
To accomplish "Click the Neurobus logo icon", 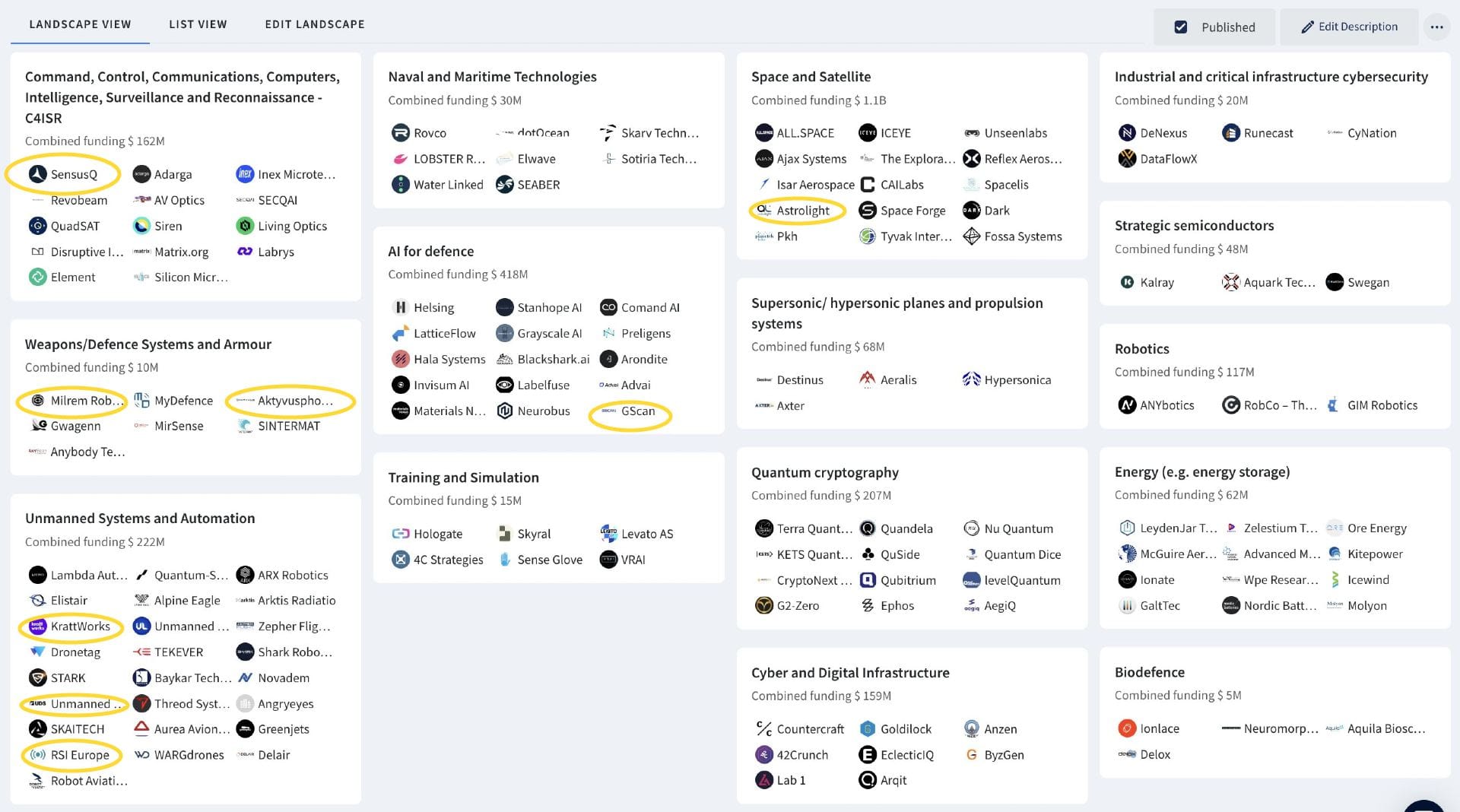I will 504,411.
